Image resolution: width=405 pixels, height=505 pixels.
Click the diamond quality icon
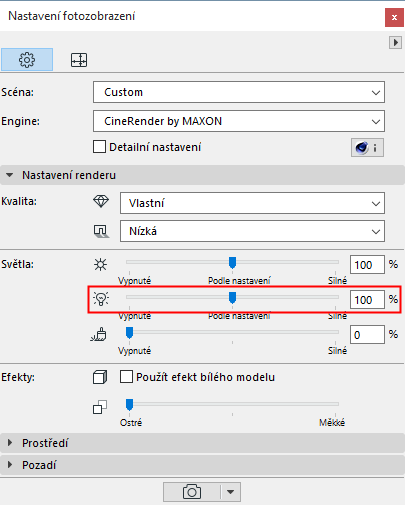(x=101, y=201)
